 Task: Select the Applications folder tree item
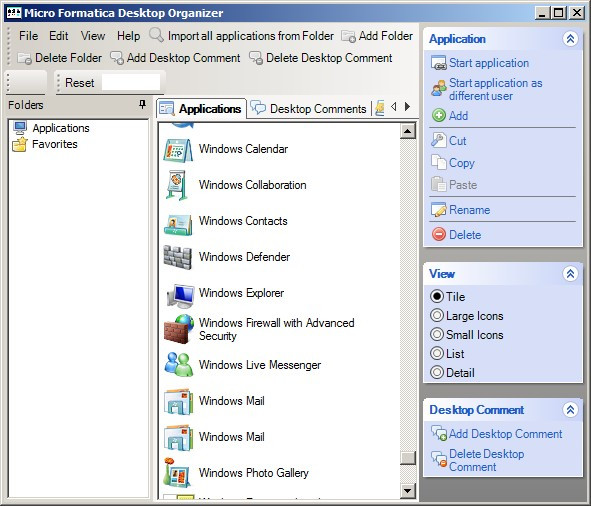(x=61, y=128)
